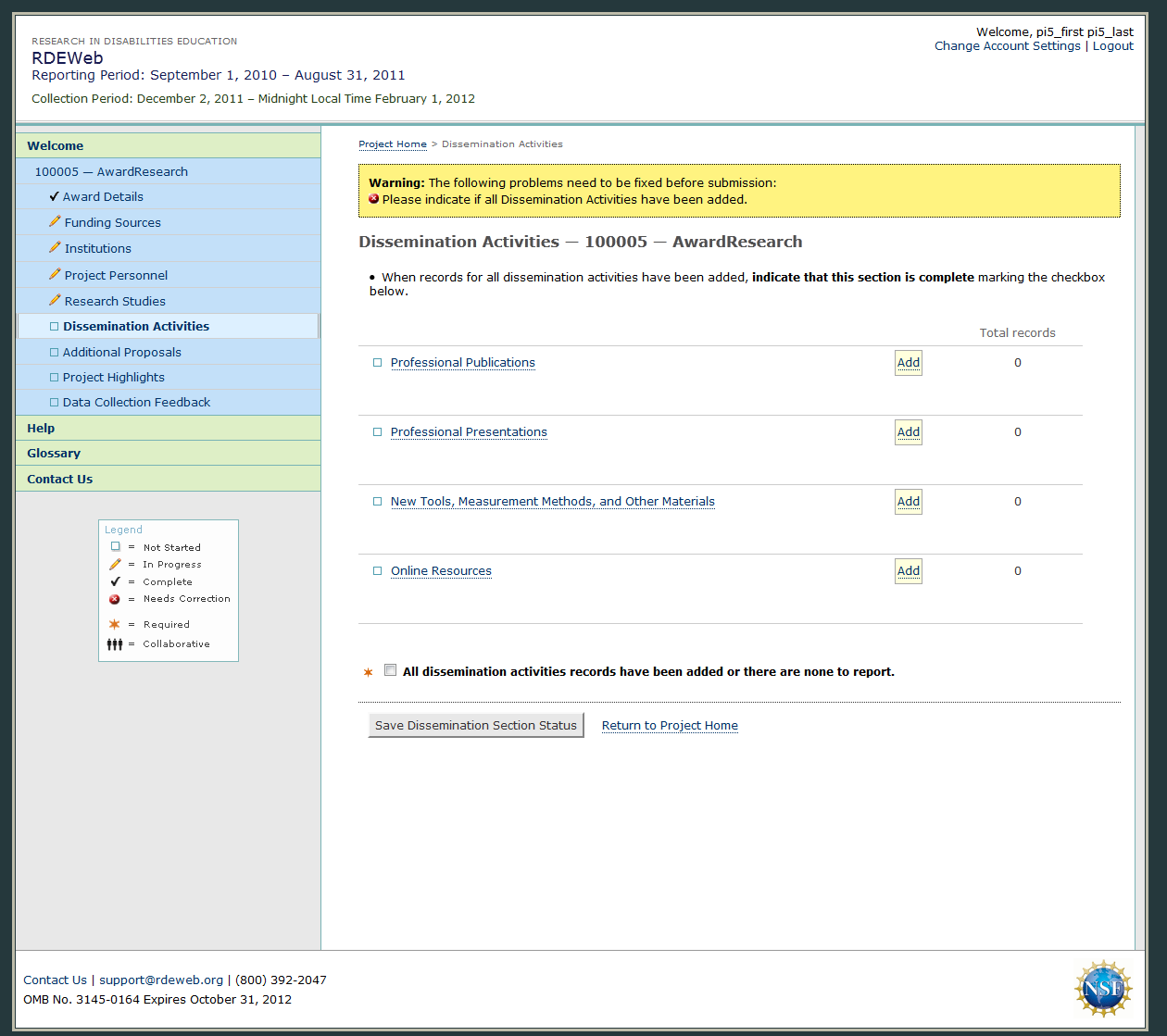Click the pencil icon beside Research Studies
Screen dimensions: 1167x1036
click(55, 300)
